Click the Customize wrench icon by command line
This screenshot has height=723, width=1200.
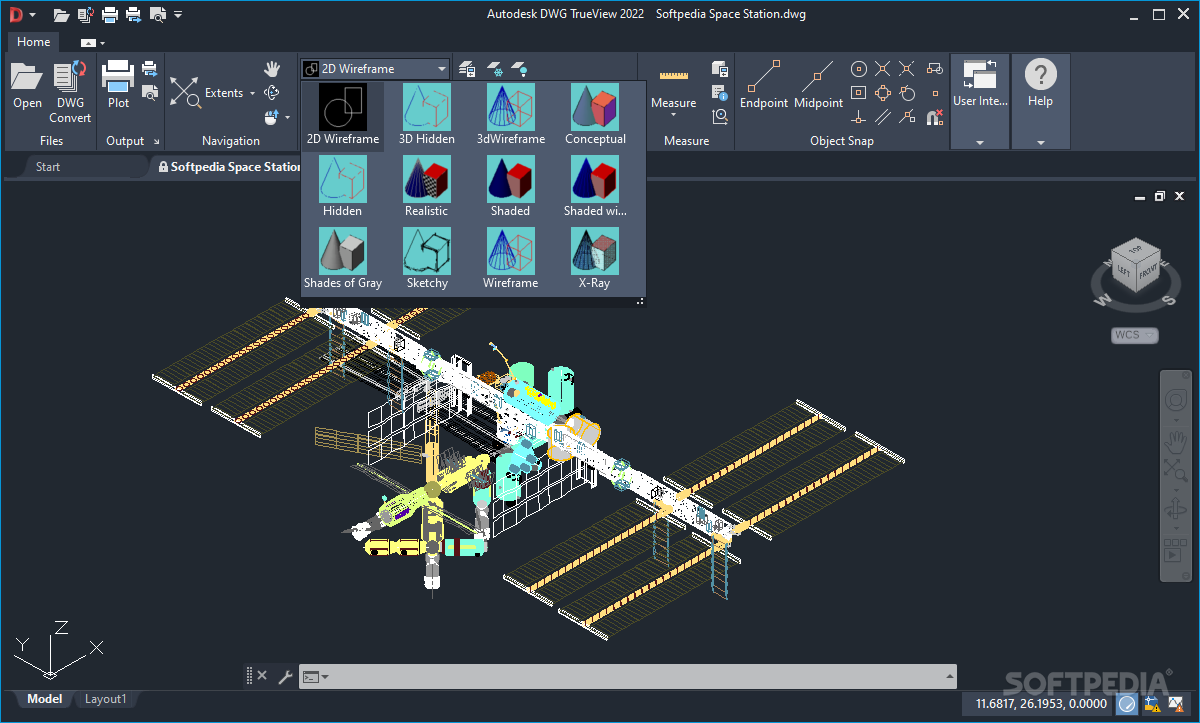(x=285, y=677)
